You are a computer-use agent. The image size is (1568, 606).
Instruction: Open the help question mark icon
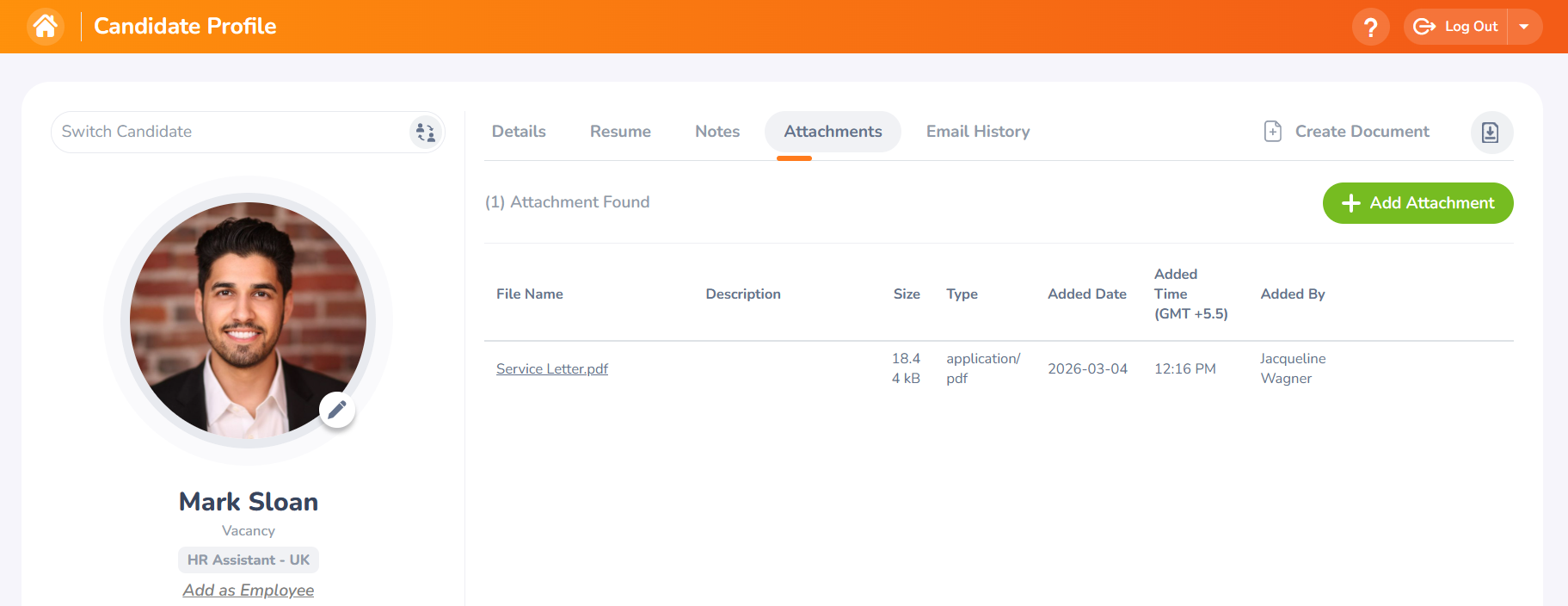pos(1370,27)
